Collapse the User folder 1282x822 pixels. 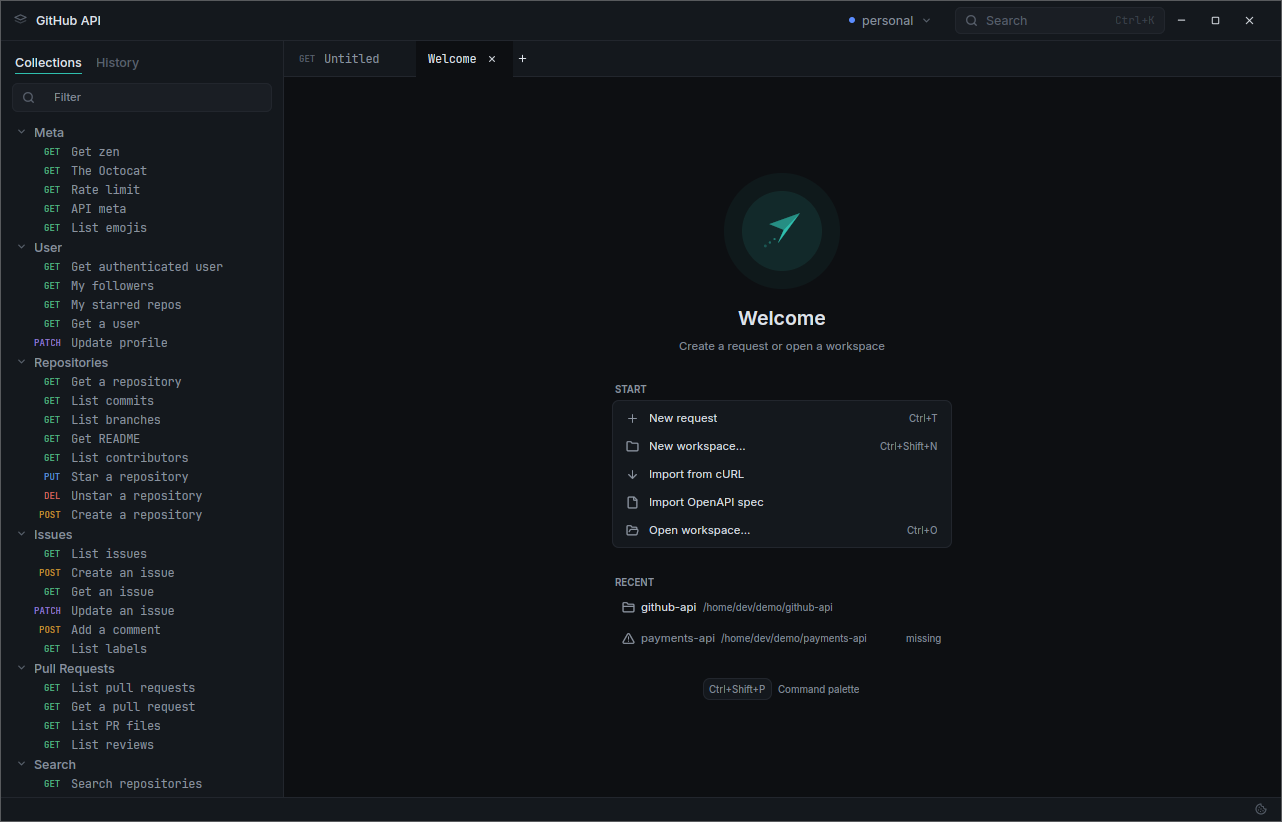click(22, 247)
